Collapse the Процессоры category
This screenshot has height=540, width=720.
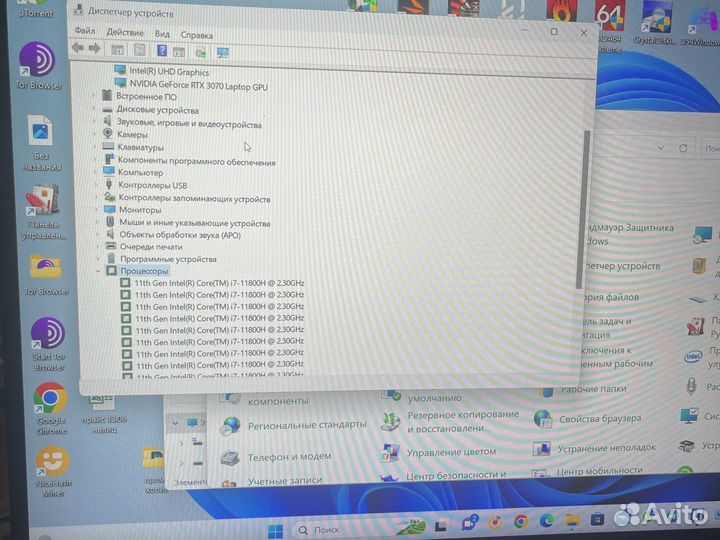[98, 271]
